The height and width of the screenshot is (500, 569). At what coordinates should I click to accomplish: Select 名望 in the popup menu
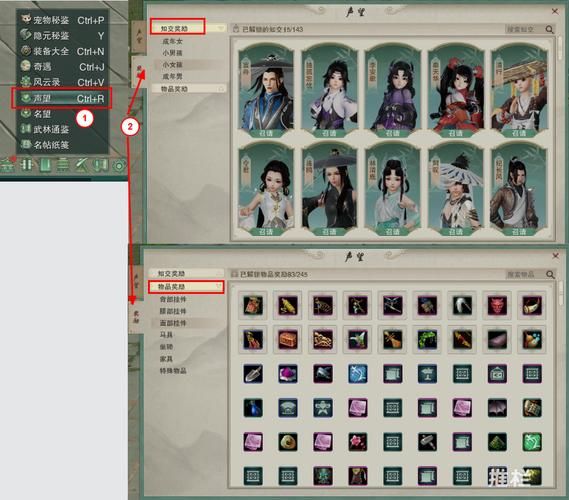(62, 114)
